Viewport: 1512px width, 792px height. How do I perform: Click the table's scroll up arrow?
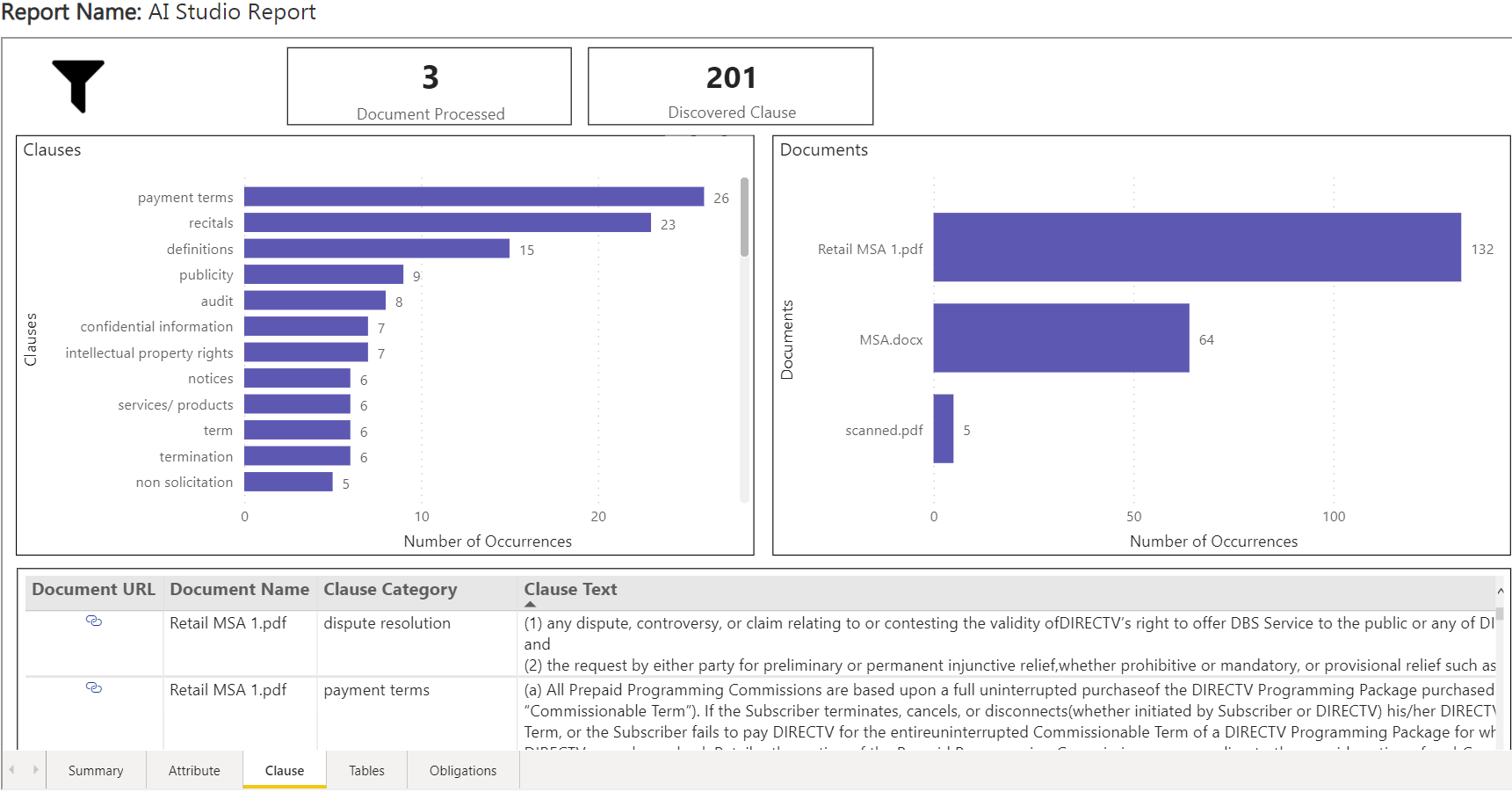(x=1501, y=592)
